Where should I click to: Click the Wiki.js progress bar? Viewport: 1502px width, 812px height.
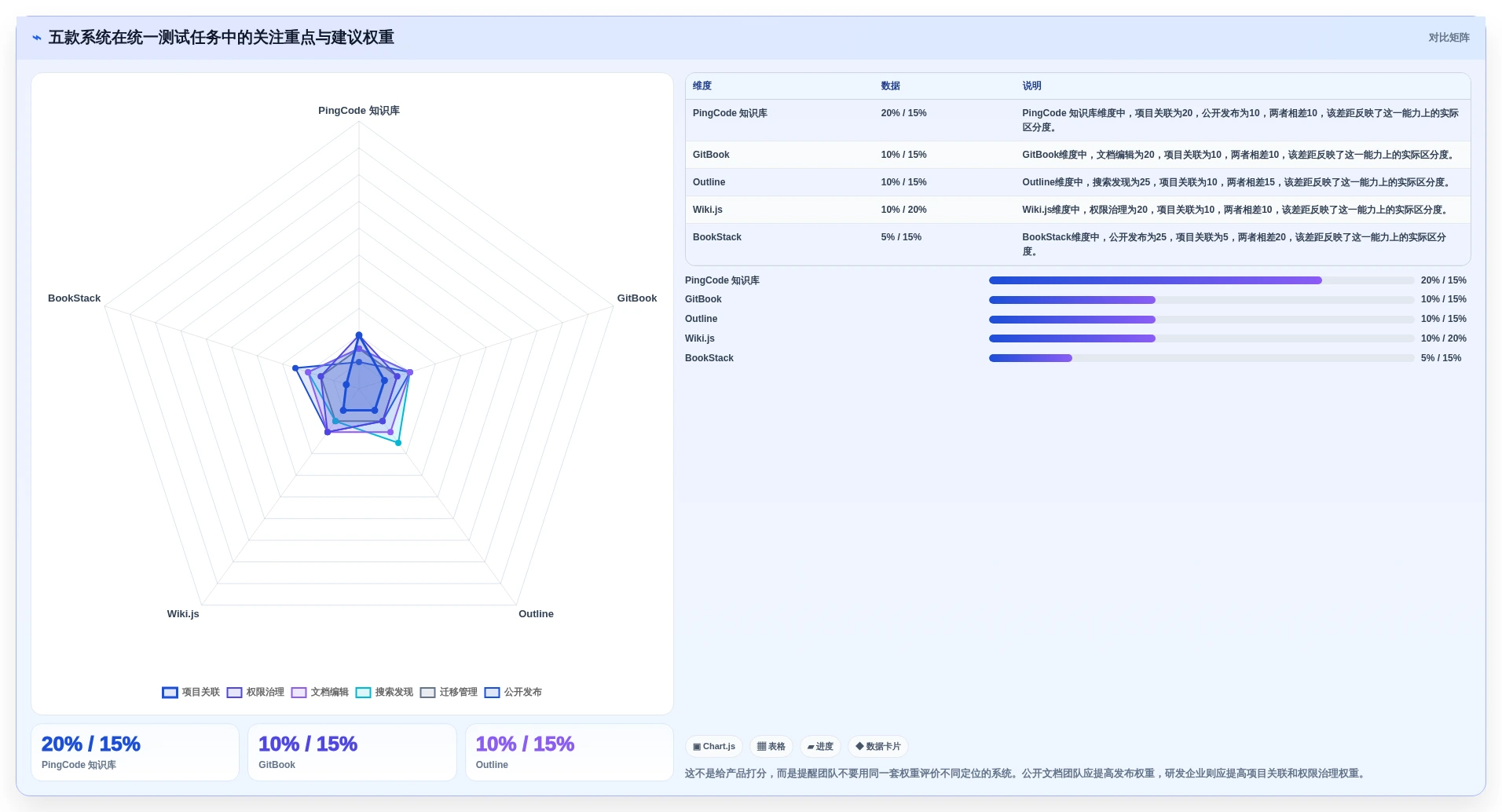click(x=1201, y=338)
